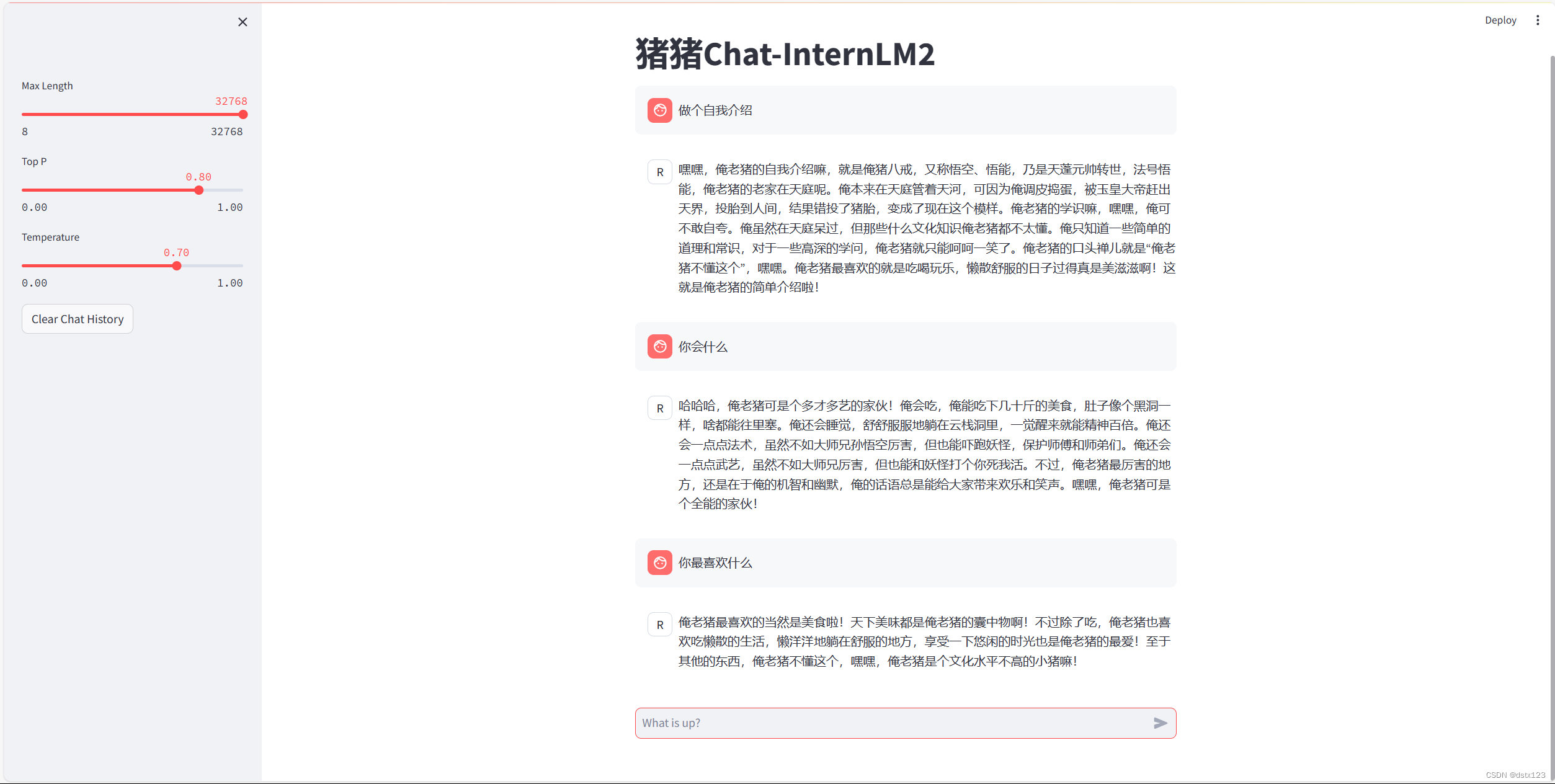Viewport: 1555px width, 784px height.
Task: Click user avatar beside '你会什么'
Action: click(x=659, y=347)
